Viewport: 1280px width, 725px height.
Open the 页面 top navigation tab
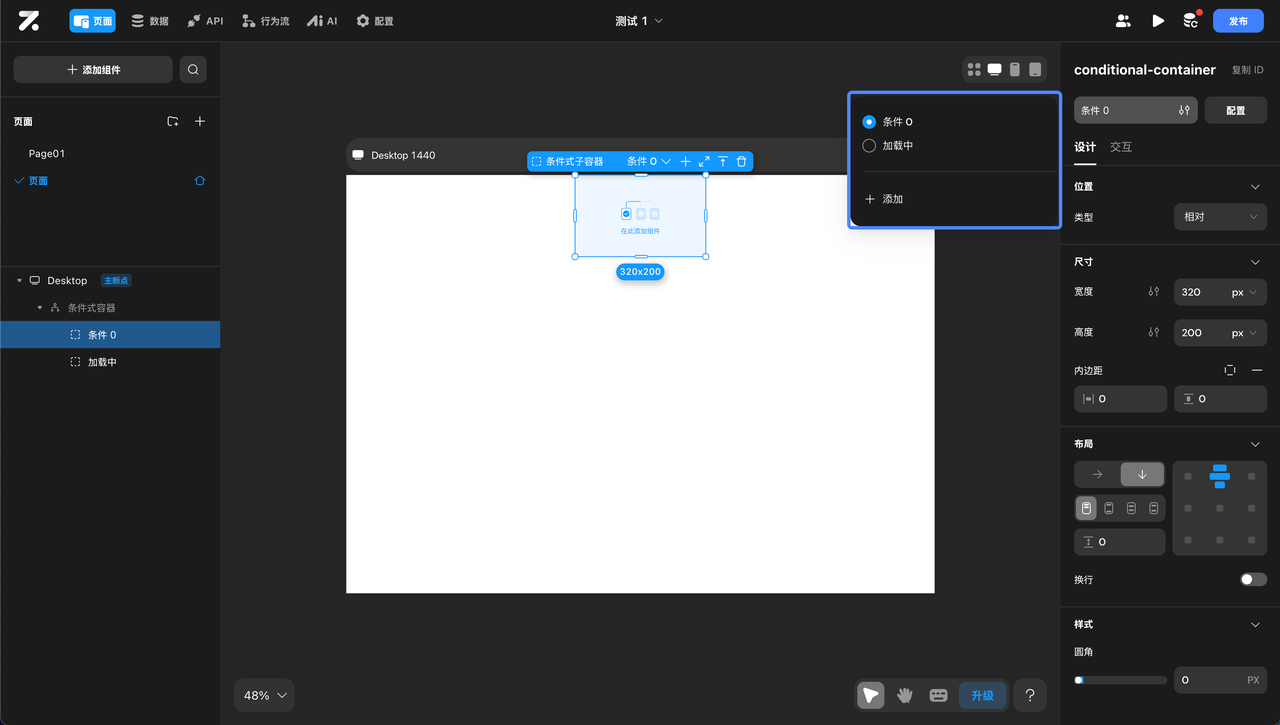tap(92, 21)
